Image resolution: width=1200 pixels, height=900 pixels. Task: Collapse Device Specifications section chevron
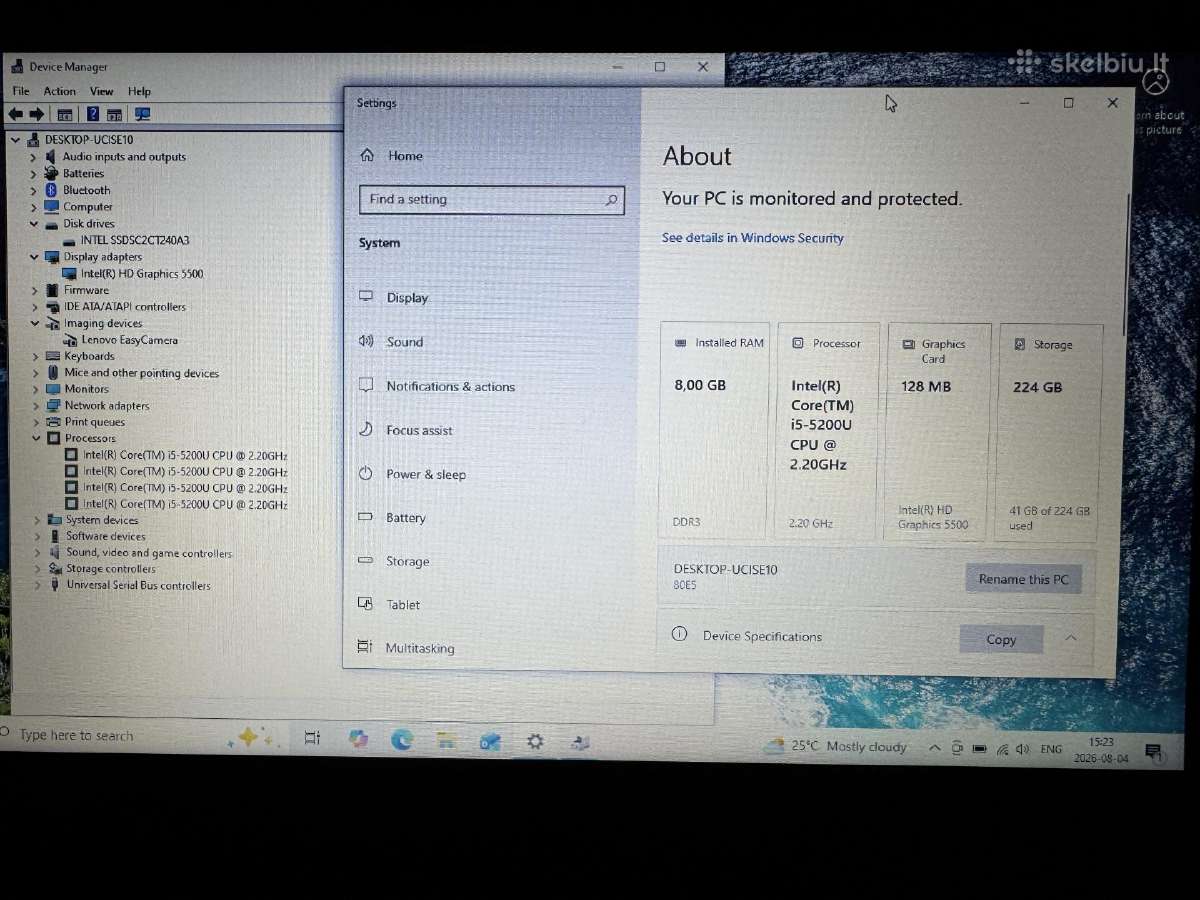click(x=1071, y=638)
